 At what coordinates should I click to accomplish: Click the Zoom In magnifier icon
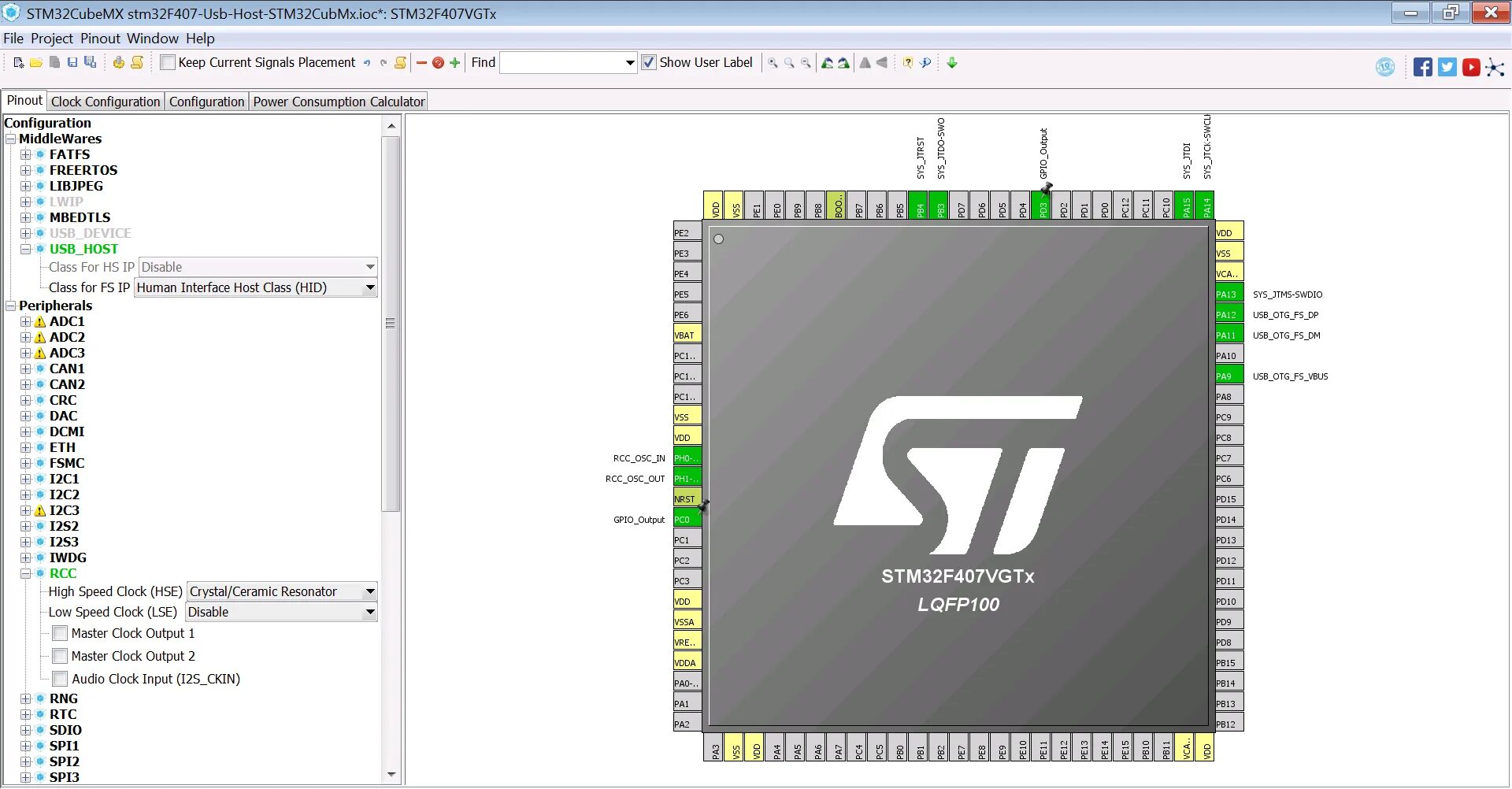tap(773, 63)
